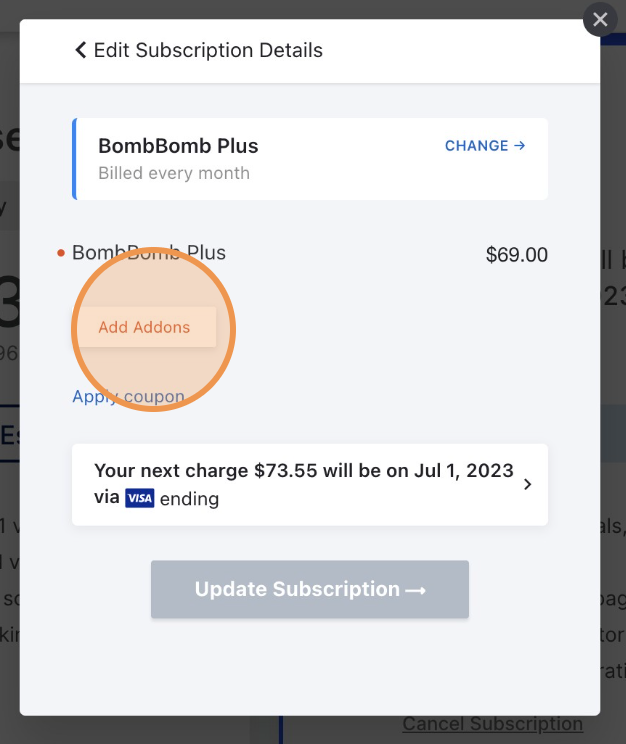626x744 pixels.
Task: Click the Apply coupon link
Action: click(128, 396)
